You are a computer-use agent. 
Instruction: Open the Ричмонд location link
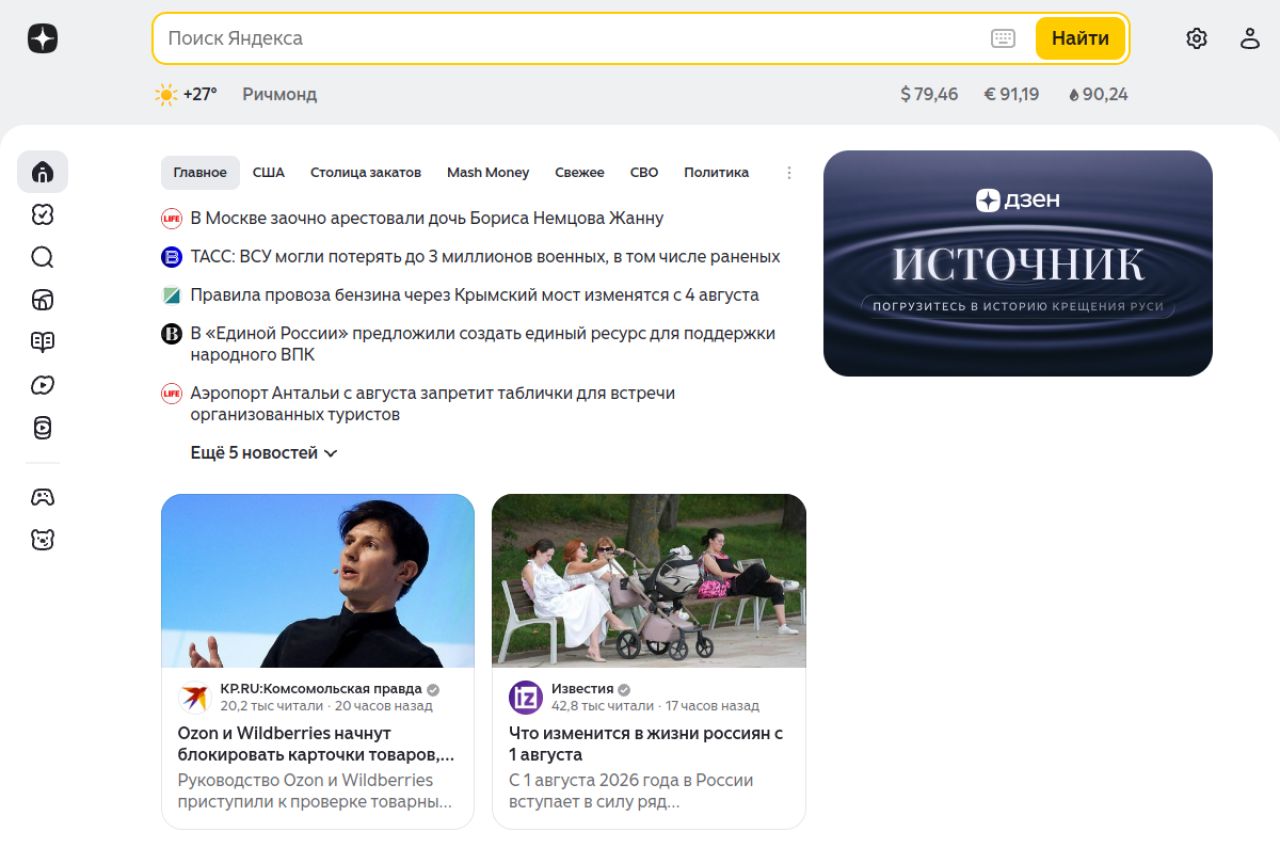[x=279, y=94]
